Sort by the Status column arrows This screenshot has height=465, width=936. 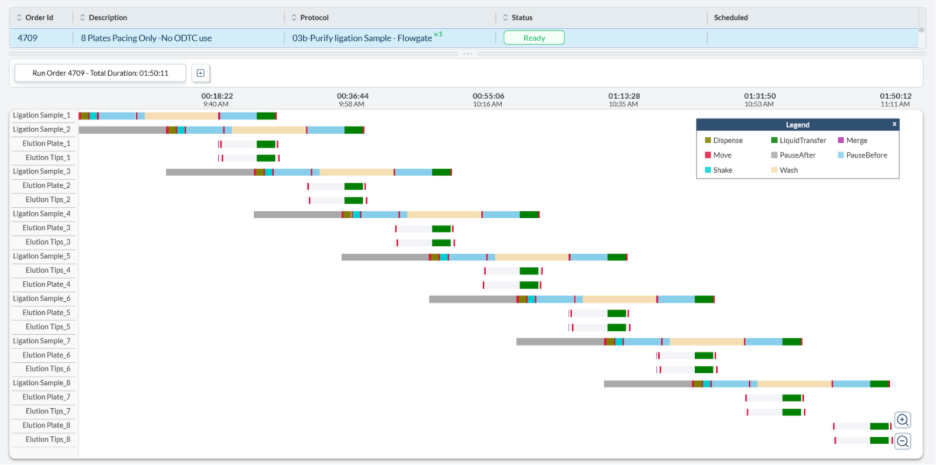click(x=503, y=17)
